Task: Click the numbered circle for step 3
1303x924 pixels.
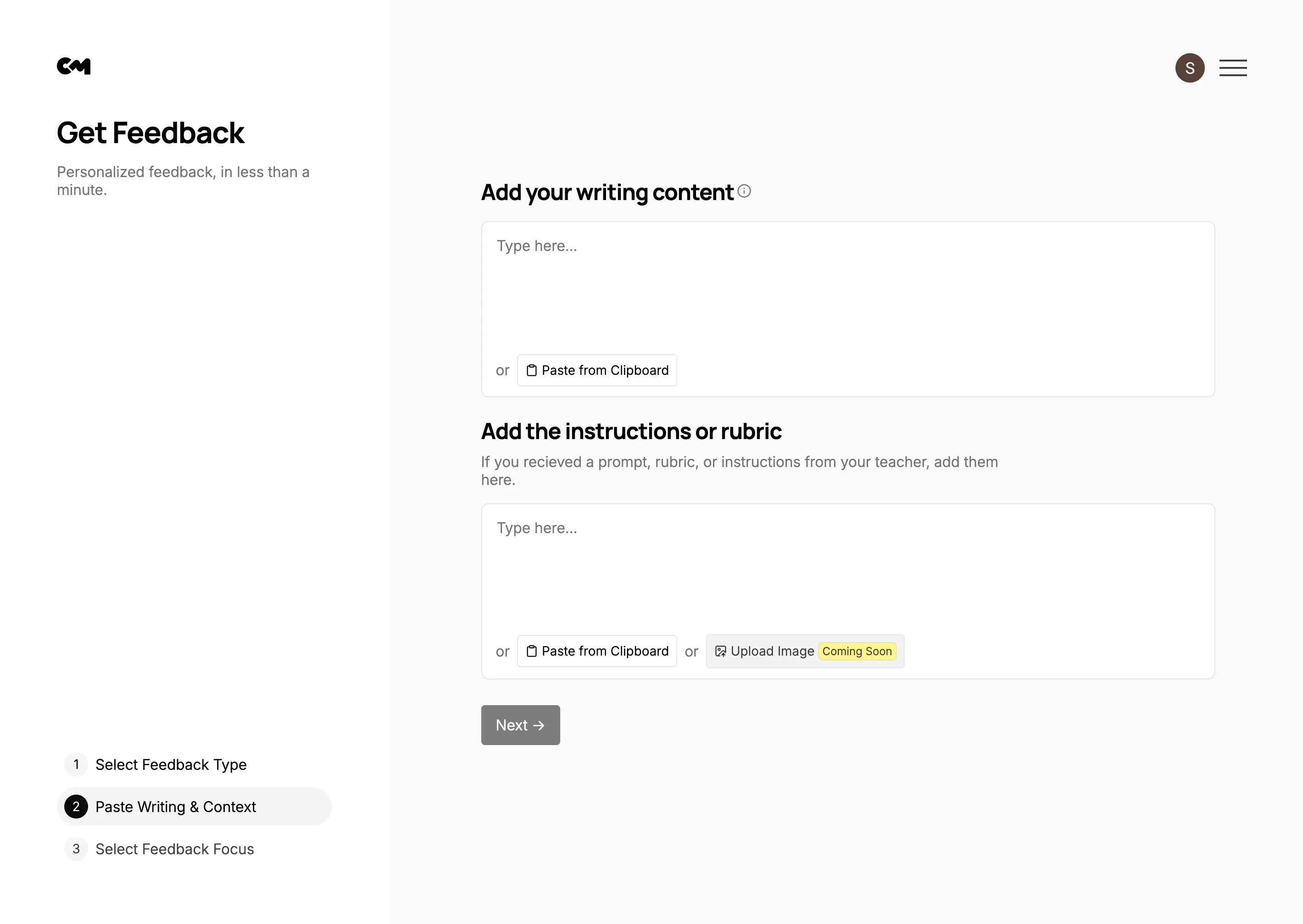Action: (x=76, y=848)
